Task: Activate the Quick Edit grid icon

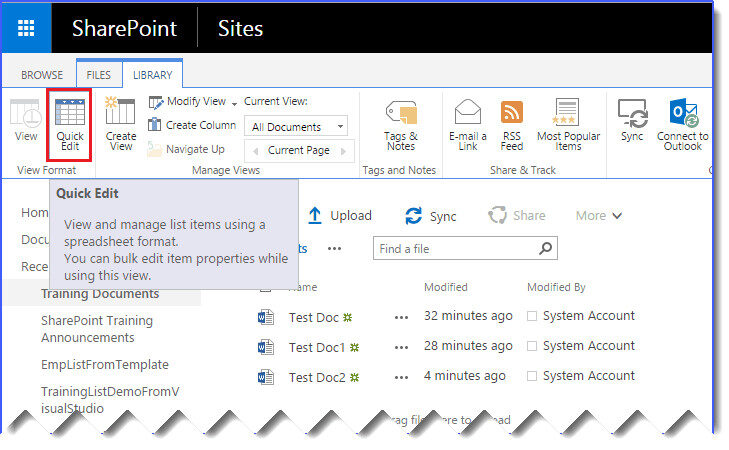Action: pos(70,112)
